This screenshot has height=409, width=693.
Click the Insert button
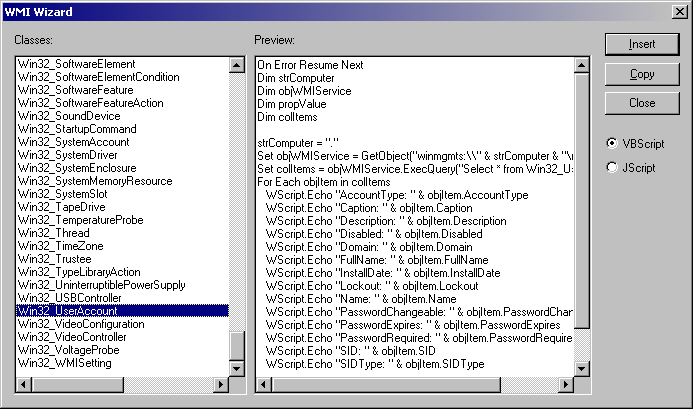pos(642,44)
